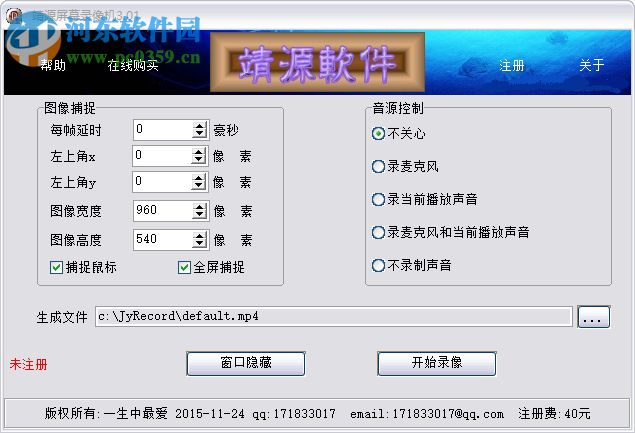This screenshot has width=635, height=433.
Task: Click the 注册 menu item
Action: (512, 65)
